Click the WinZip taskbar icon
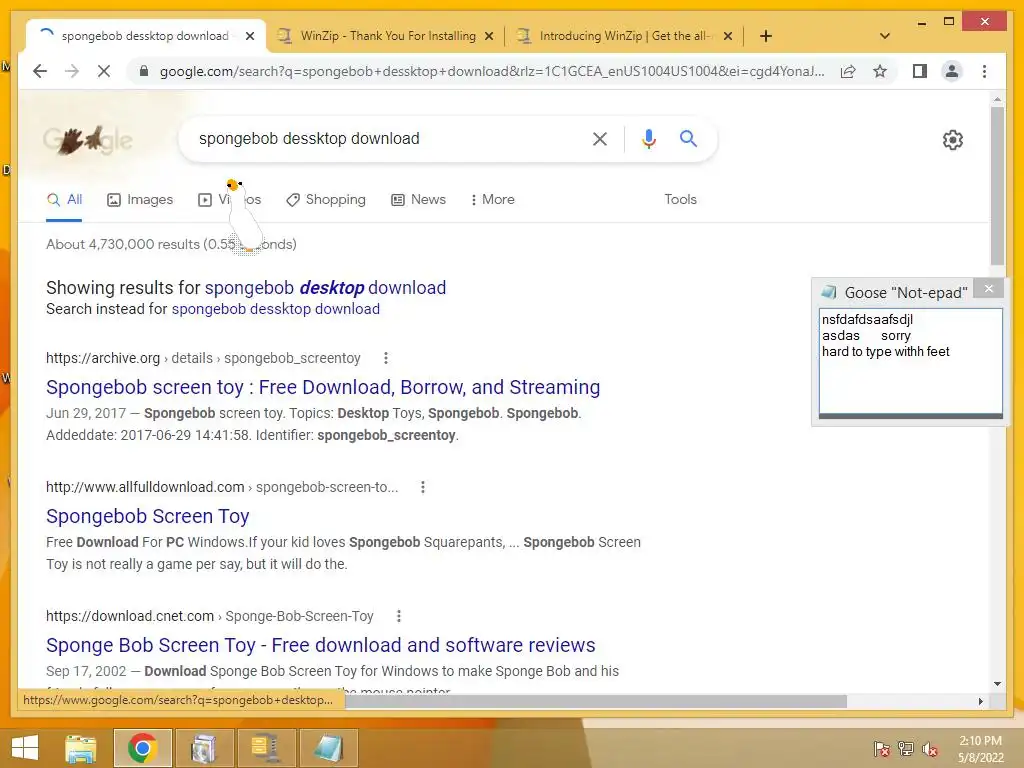This screenshot has width=1024, height=768. [x=264, y=748]
